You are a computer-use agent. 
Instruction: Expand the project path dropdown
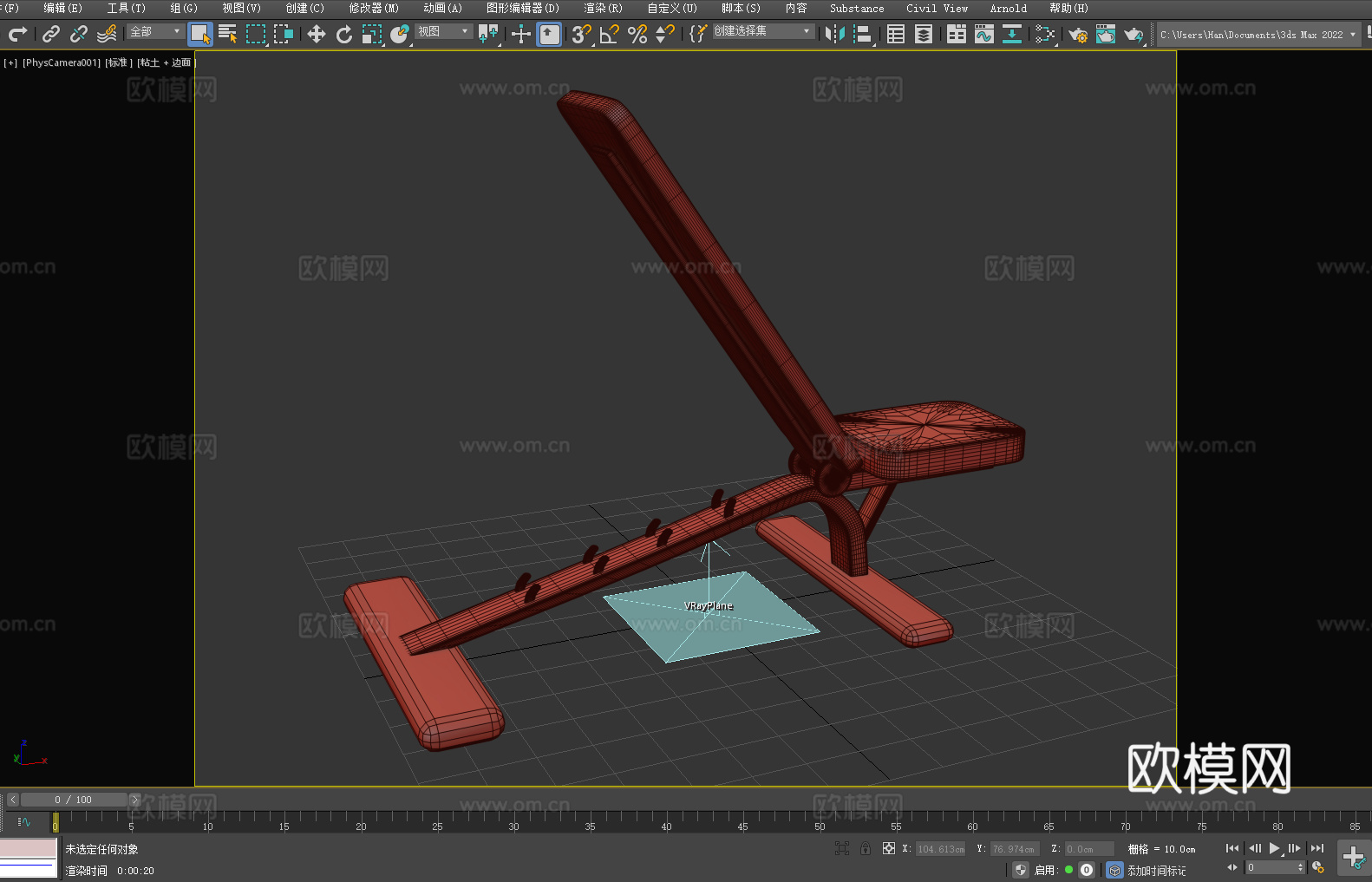click(1353, 35)
